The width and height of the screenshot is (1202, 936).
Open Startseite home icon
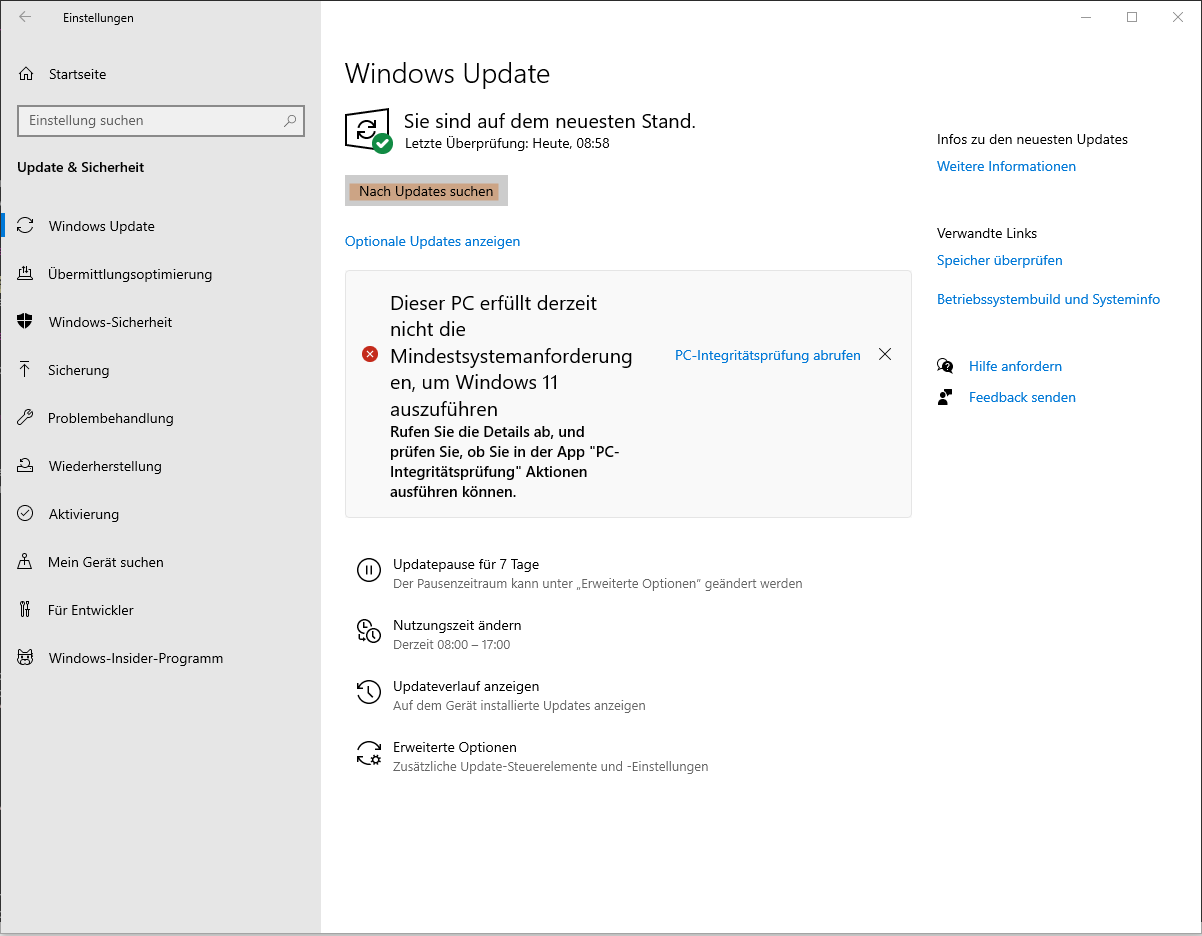point(26,74)
